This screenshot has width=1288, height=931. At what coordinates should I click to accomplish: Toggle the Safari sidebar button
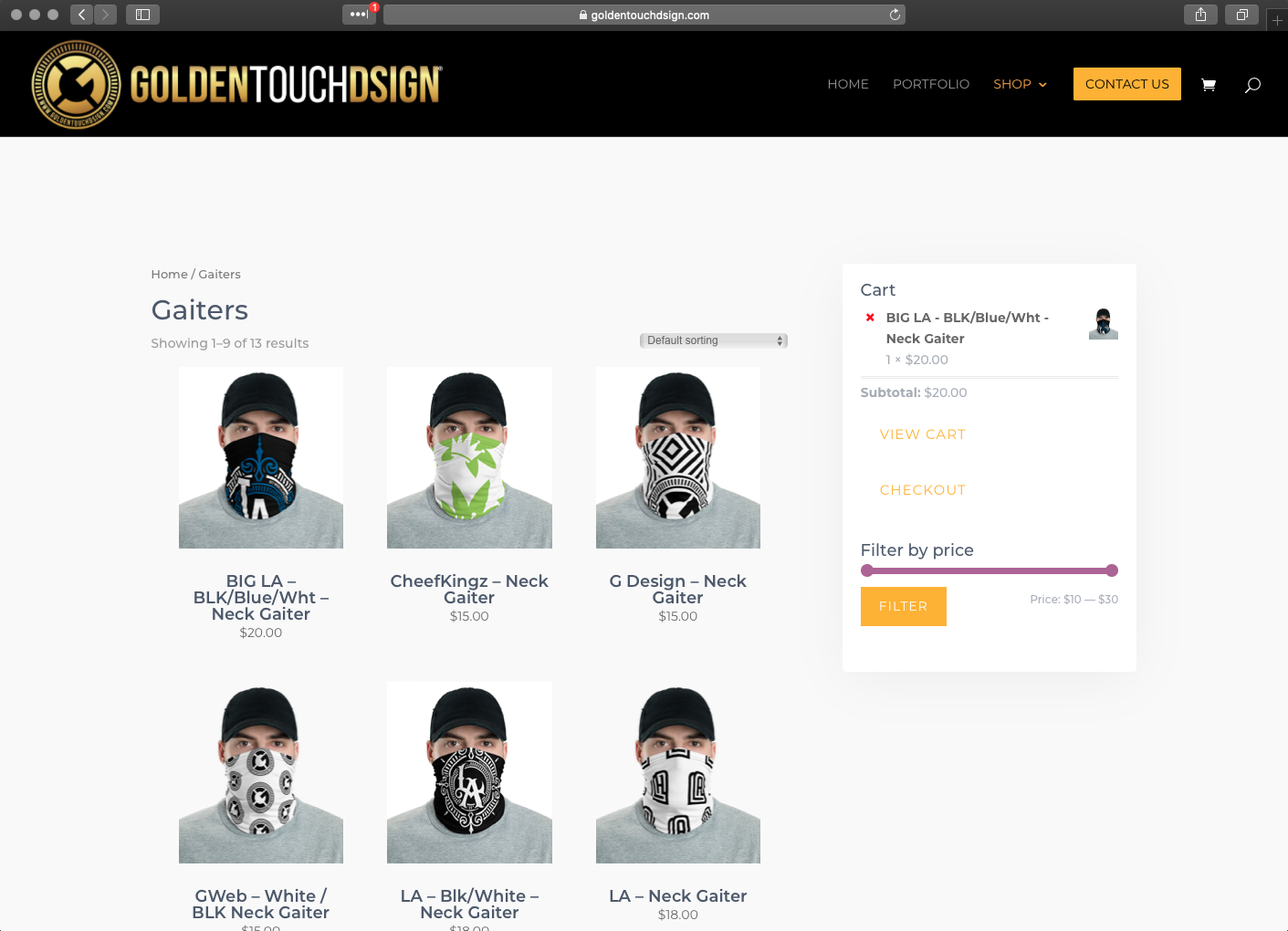(x=142, y=15)
